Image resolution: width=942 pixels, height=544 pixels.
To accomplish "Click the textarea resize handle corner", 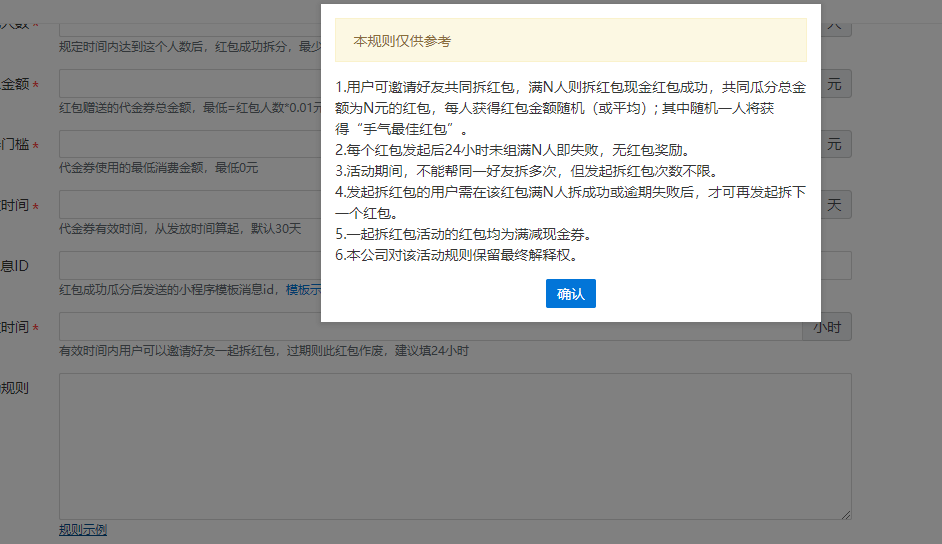I will coord(846,515).
